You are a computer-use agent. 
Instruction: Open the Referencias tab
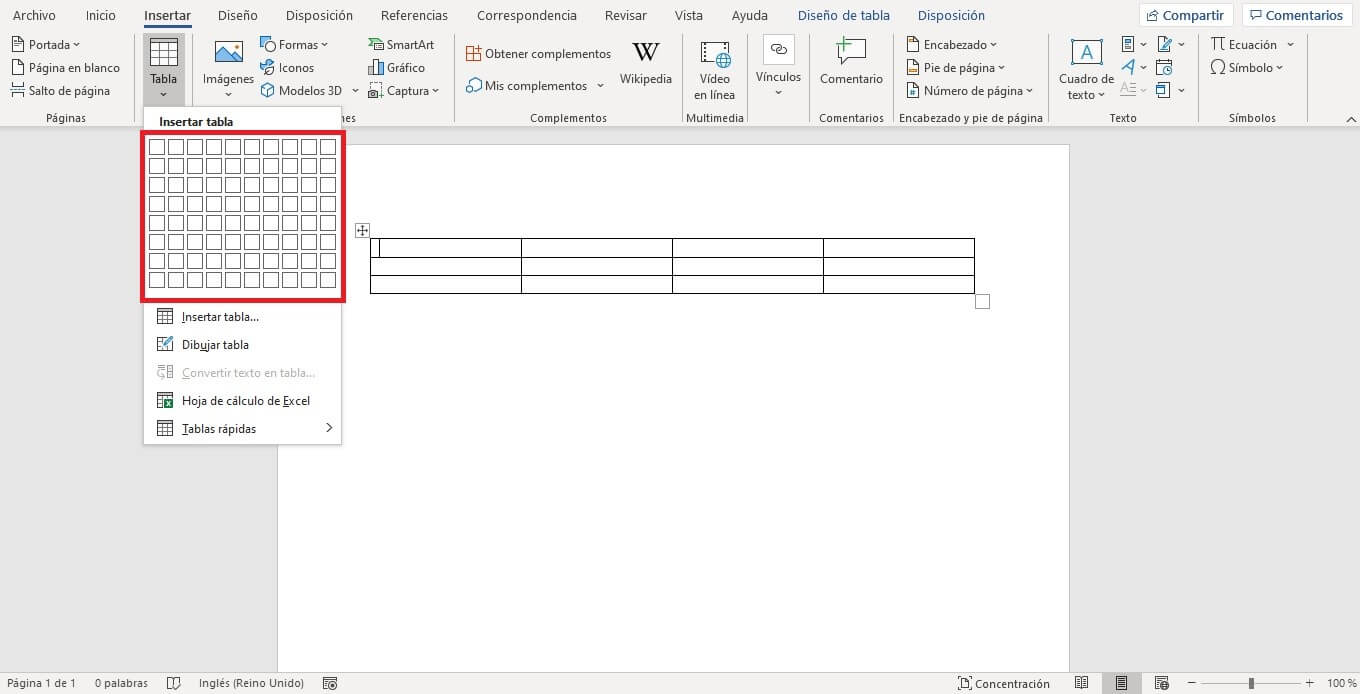coord(414,15)
